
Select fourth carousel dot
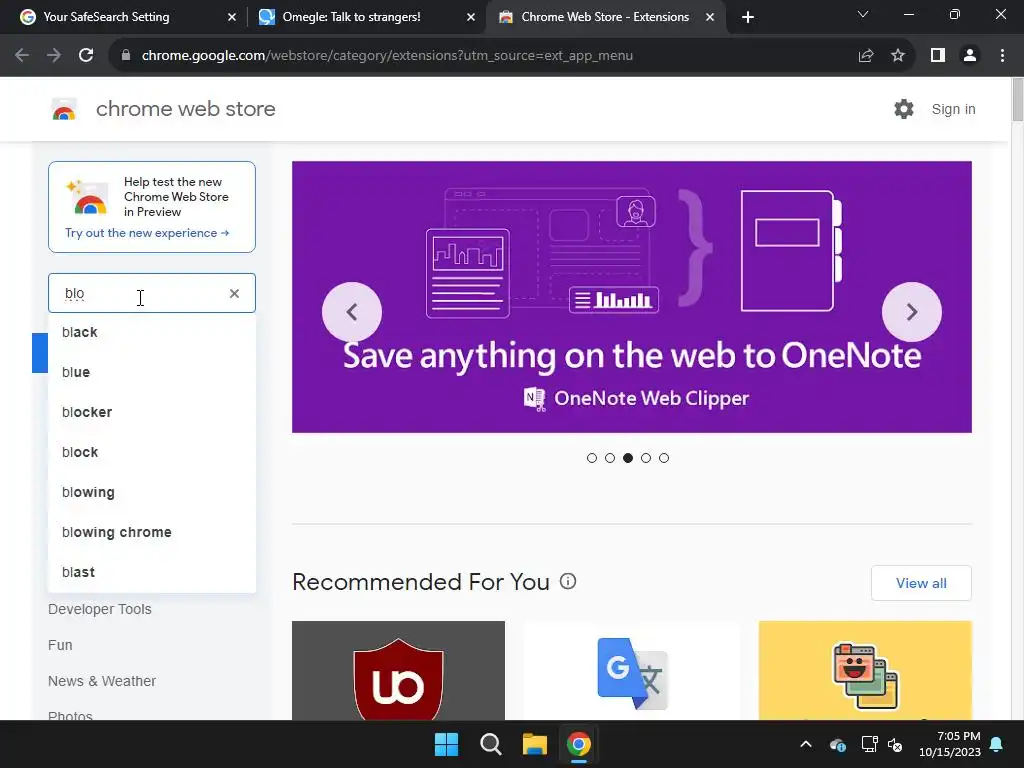(646, 458)
